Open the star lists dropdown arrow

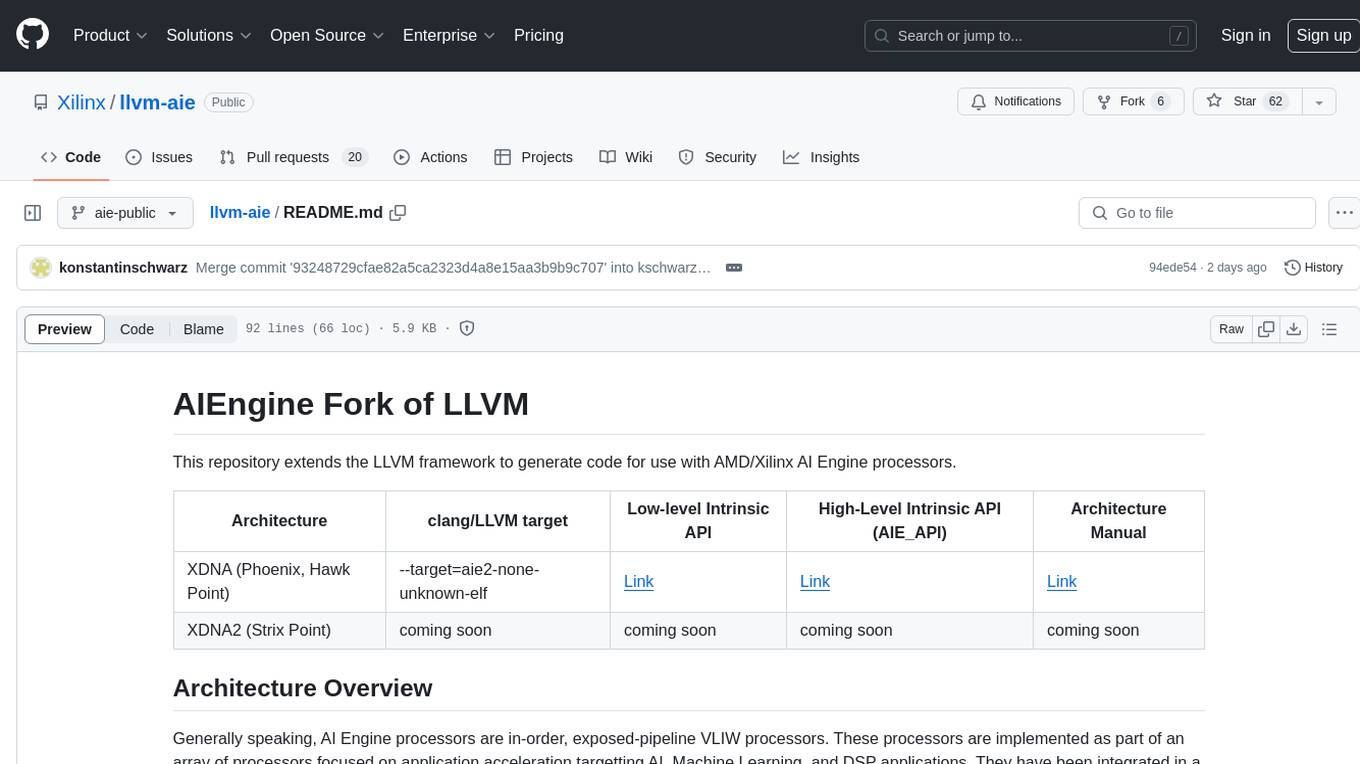click(x=1318, y=102)
